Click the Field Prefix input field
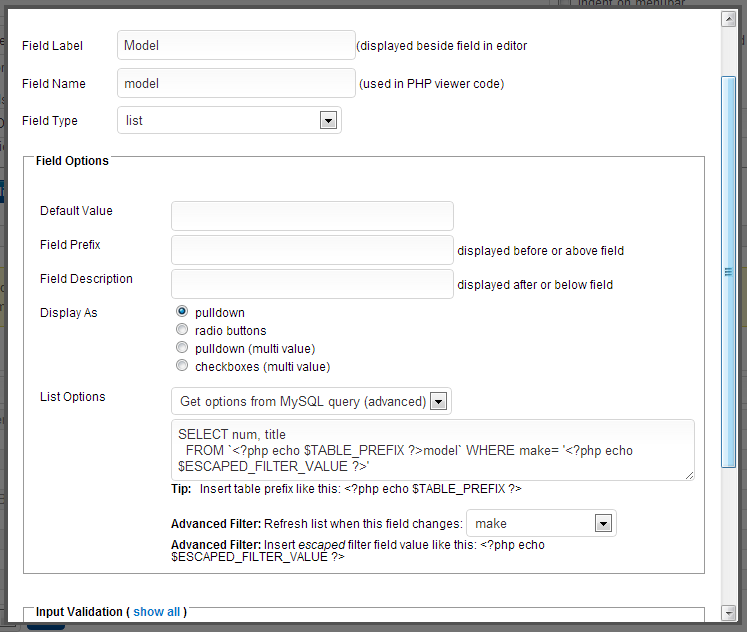747x632 pixels. 312,250
